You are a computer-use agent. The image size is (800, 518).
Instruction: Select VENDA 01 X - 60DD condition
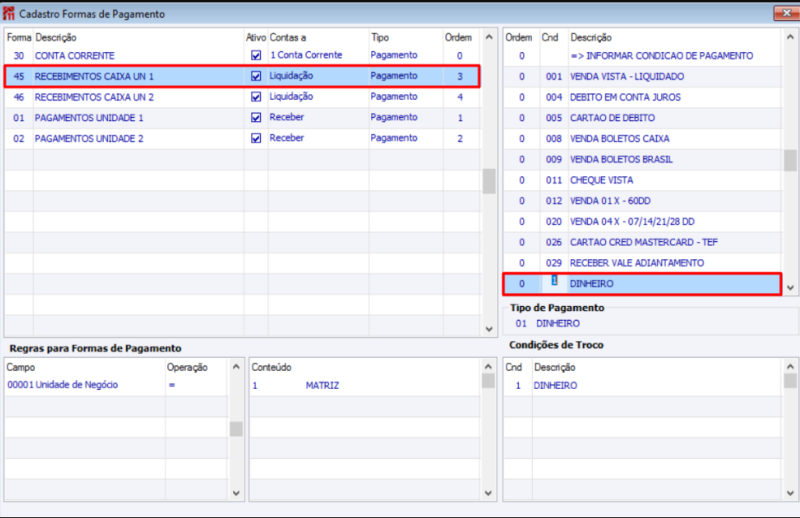[x=642, y=201]
